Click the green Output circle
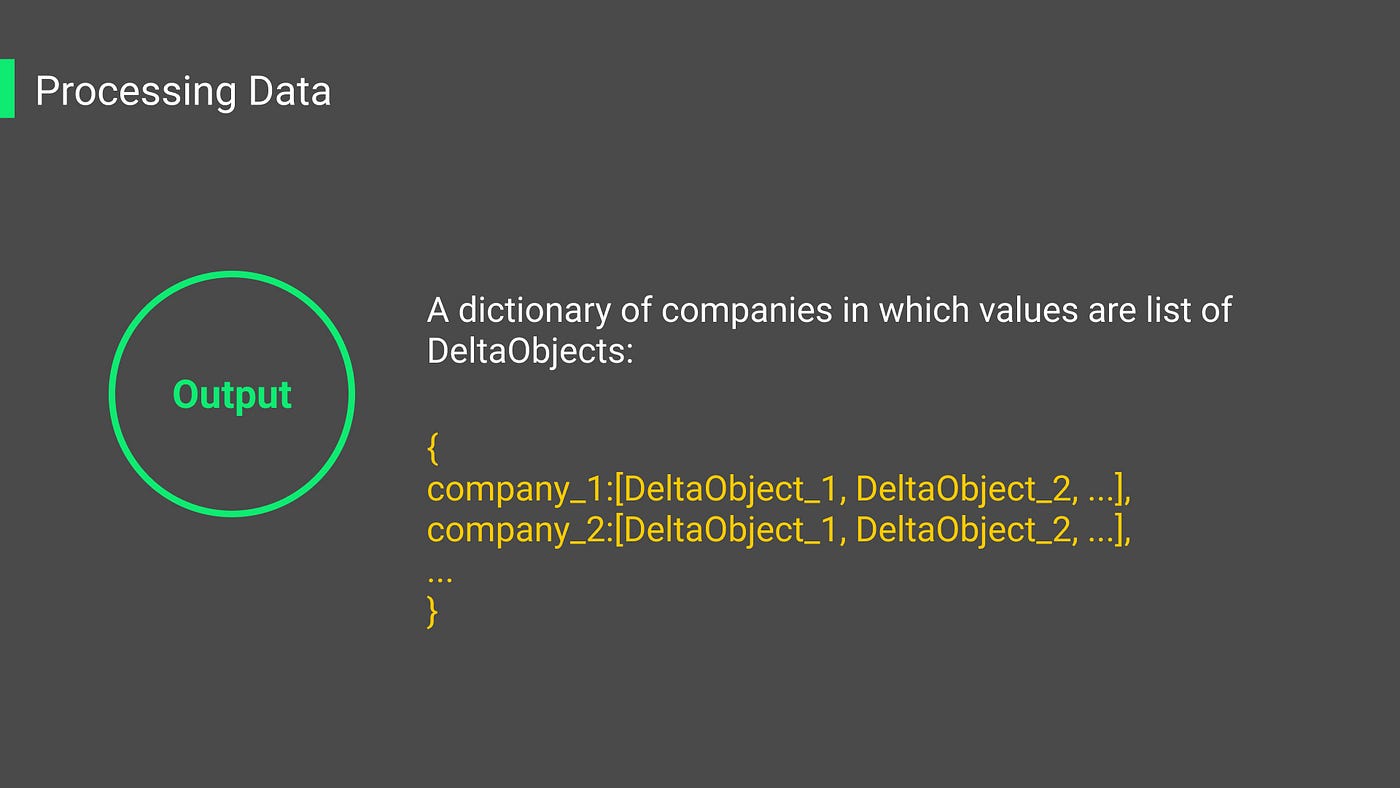Viewport: 1400px width, 788px height. [232, 394]
